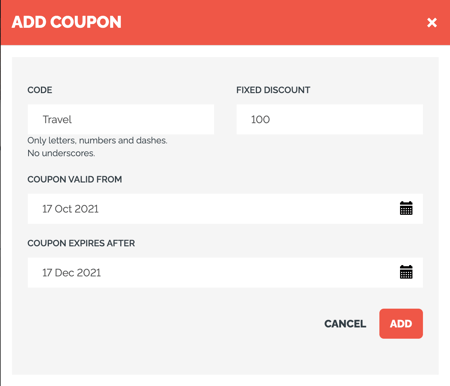Confirm with the red Add button
The image size is (450, 386).
[401, 324]
